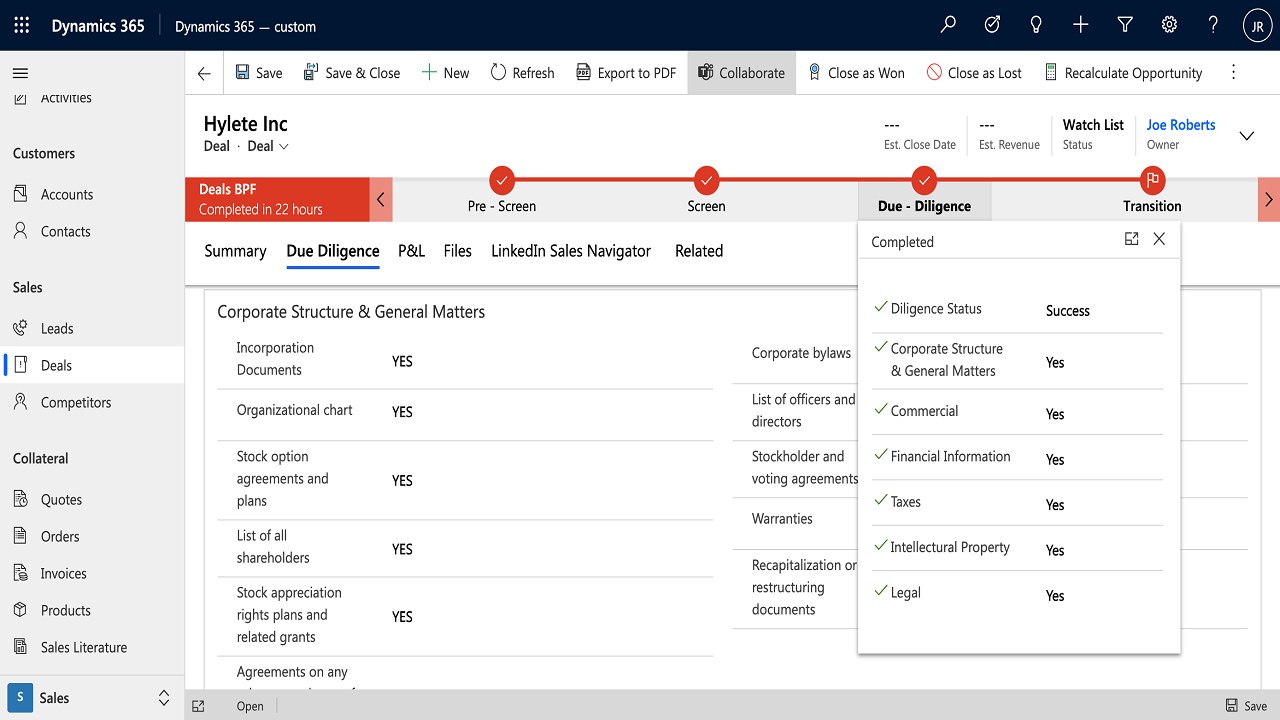This screenshot has width=1280, height=720.
Task: Mark deal with Close as Won
Action: point(856,73)
